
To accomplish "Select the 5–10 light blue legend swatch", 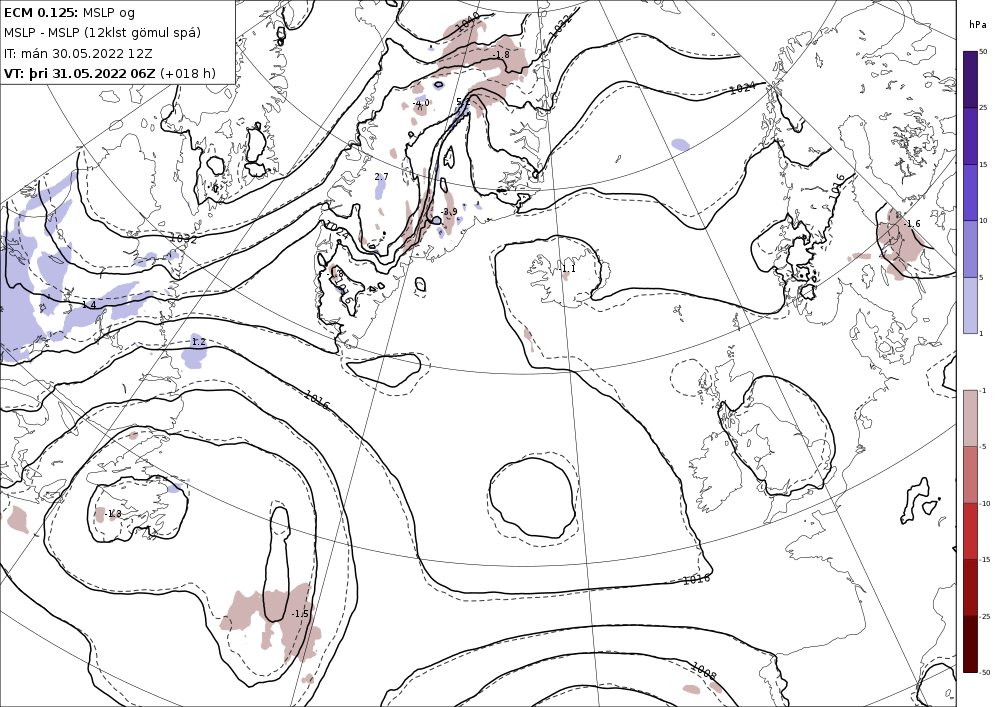I will (970, 249).
